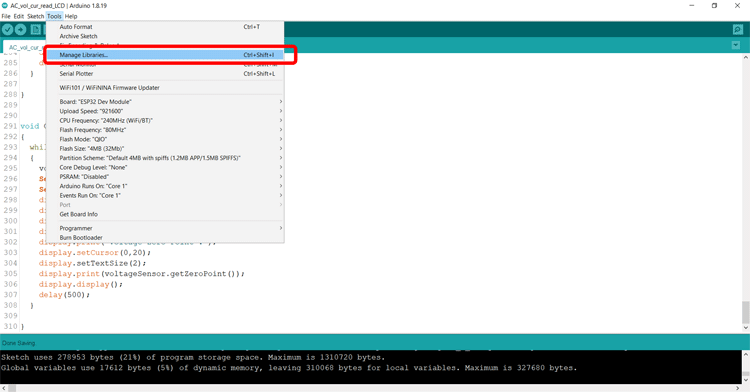Expand Partition Scheme submenu
750x392 pixels.
tap(165, 158)
